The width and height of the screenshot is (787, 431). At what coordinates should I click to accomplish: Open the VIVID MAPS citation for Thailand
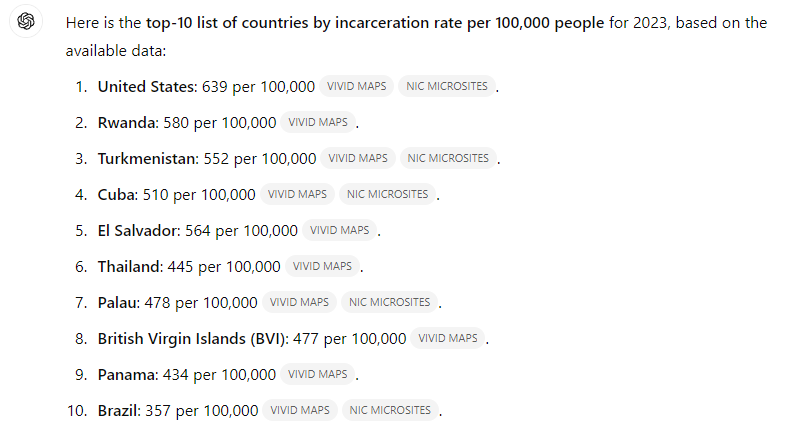(322, 266)
